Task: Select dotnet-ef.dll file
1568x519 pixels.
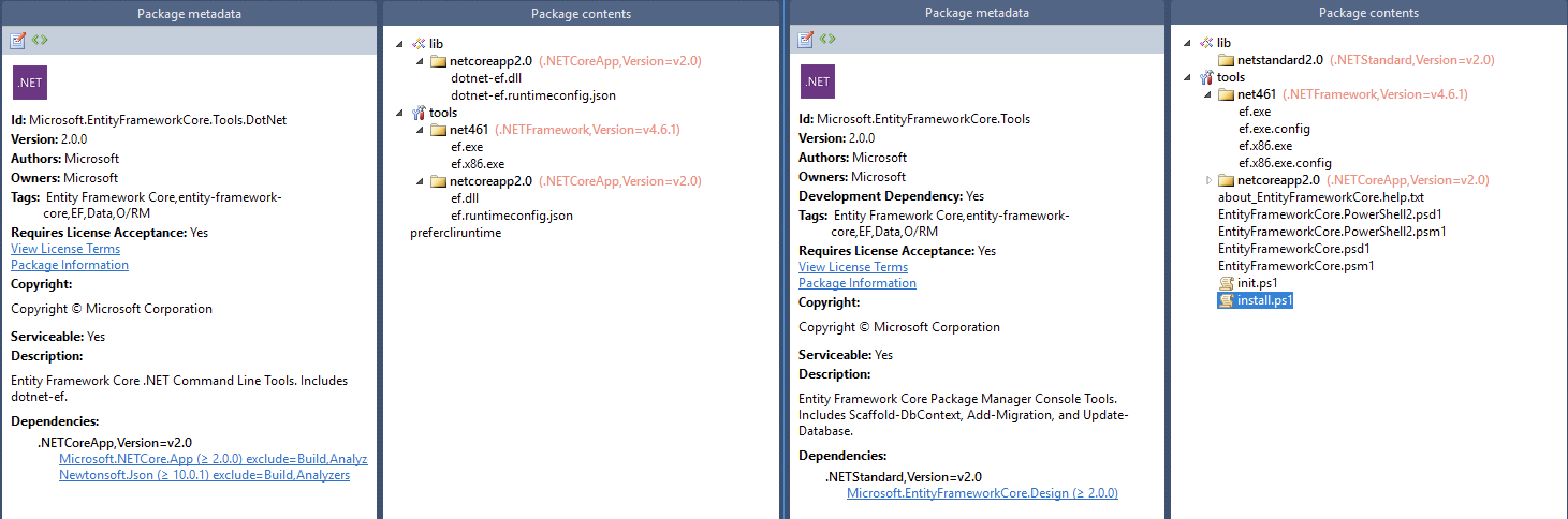Action: [486, 78]
